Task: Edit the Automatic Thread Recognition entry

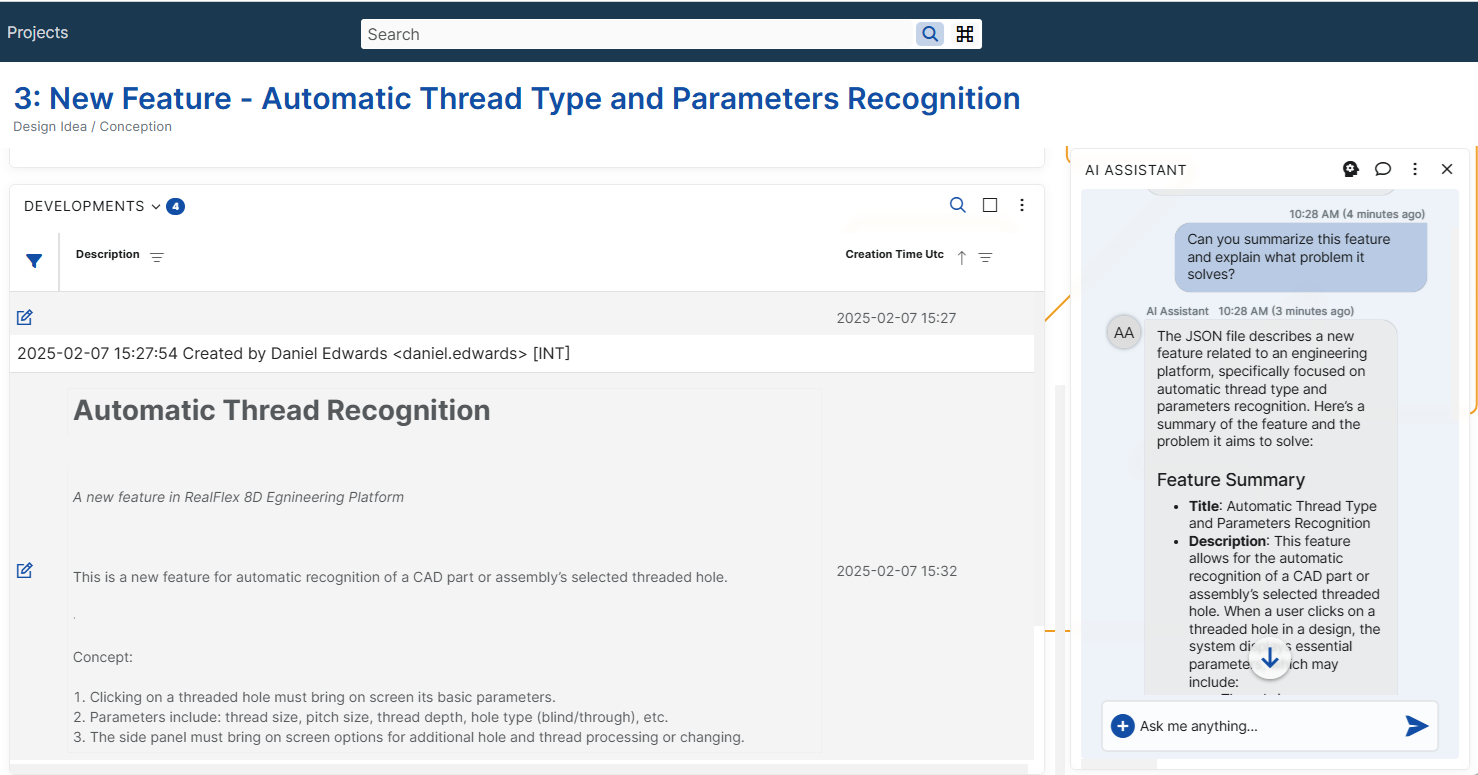Action: click(x=25, y=571)
